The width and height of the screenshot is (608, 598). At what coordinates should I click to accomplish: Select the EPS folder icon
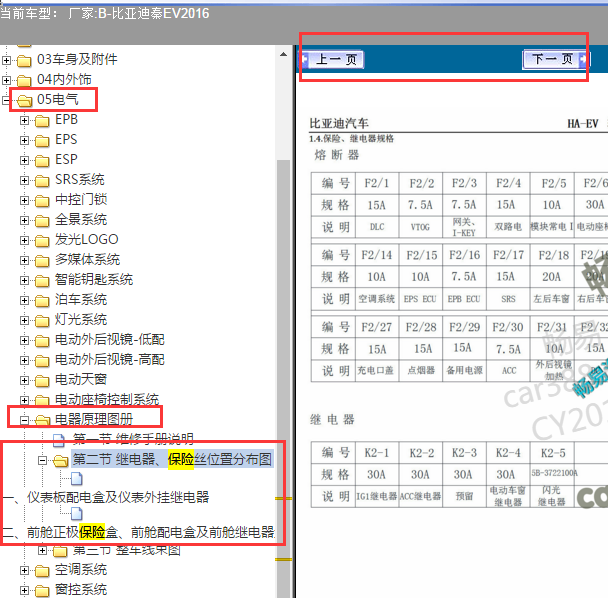coord(42,141)
